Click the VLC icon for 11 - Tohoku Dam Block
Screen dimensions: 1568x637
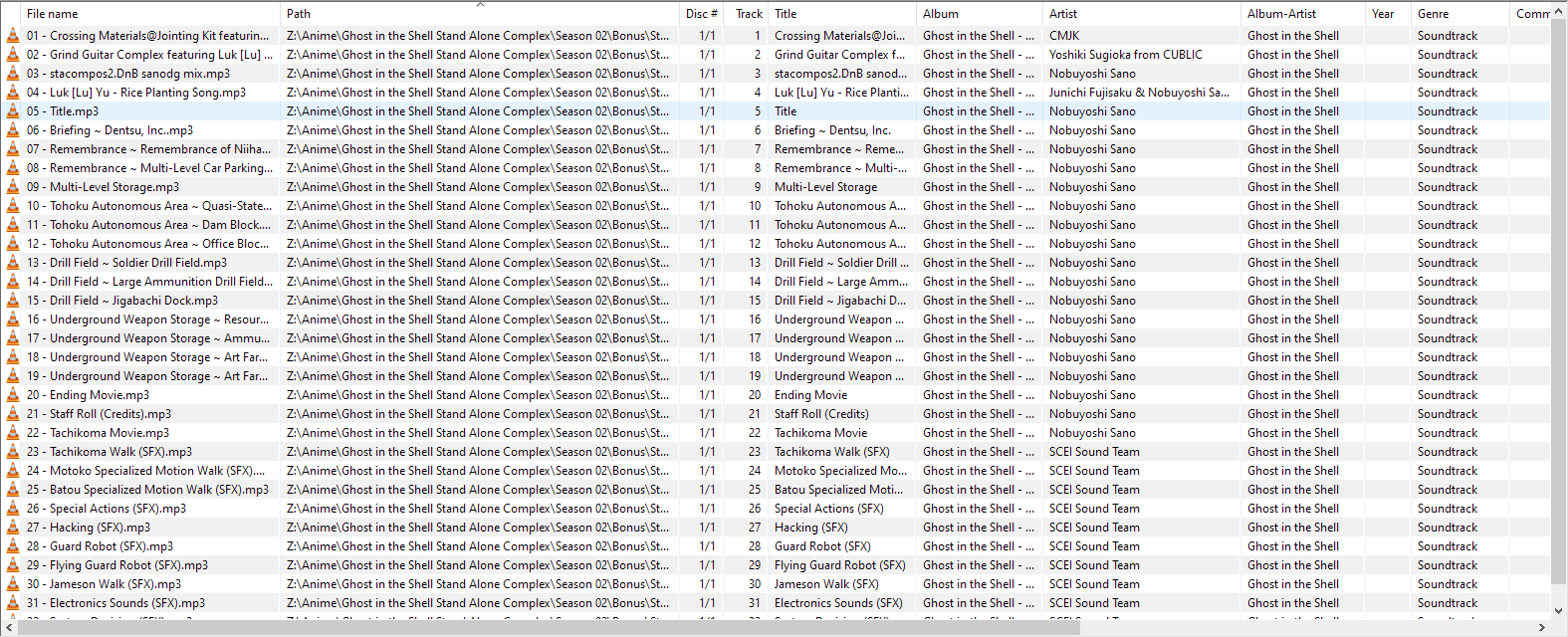[13, 224]
